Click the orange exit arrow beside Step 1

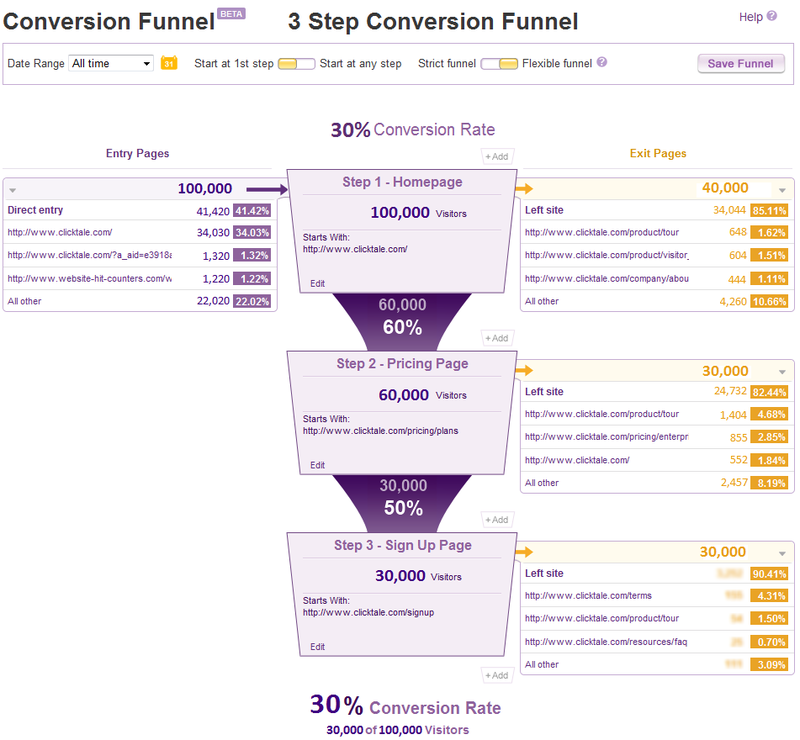[x=524, y=188]
